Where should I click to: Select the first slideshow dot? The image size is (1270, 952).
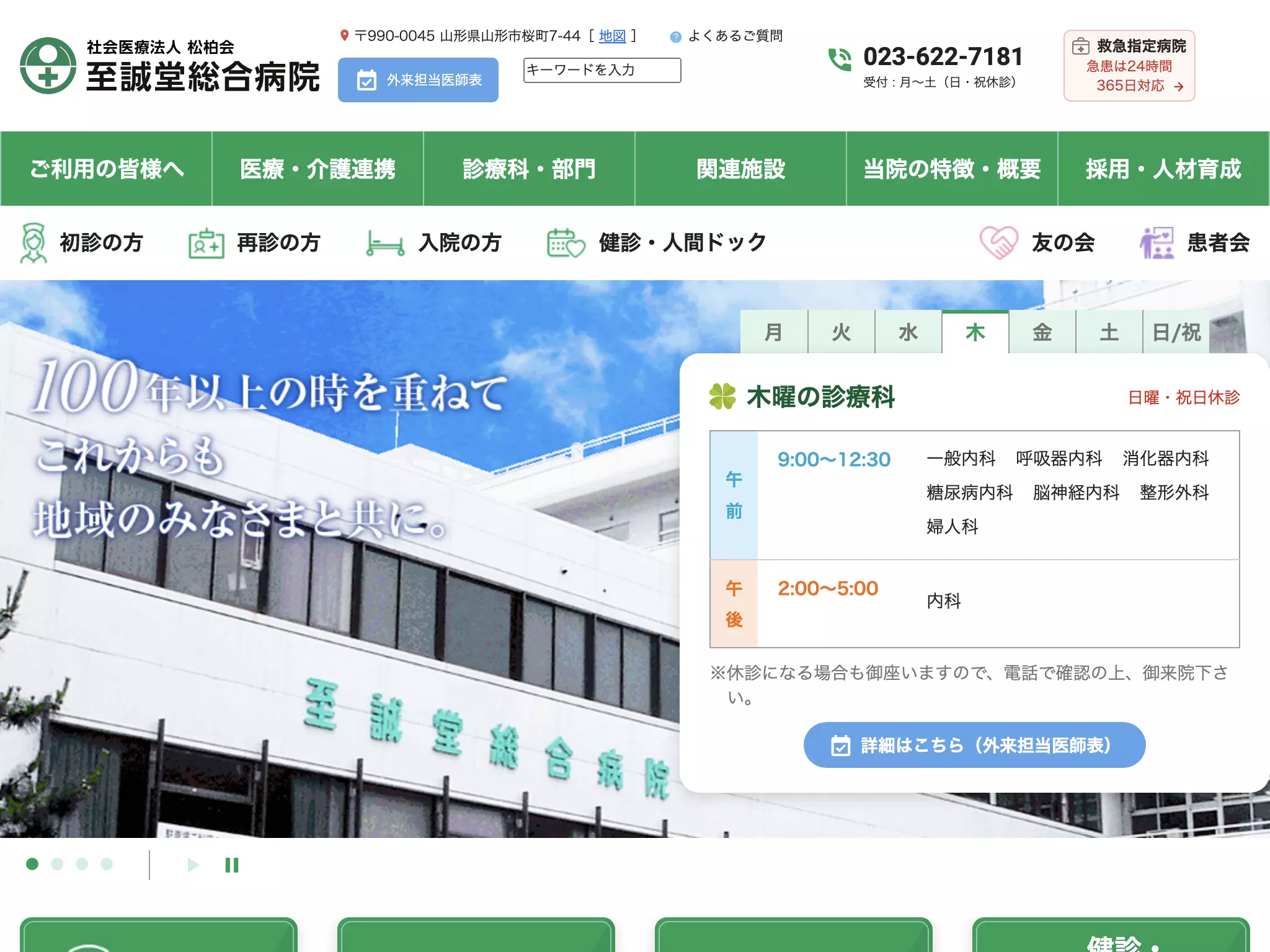coord(32,864)
